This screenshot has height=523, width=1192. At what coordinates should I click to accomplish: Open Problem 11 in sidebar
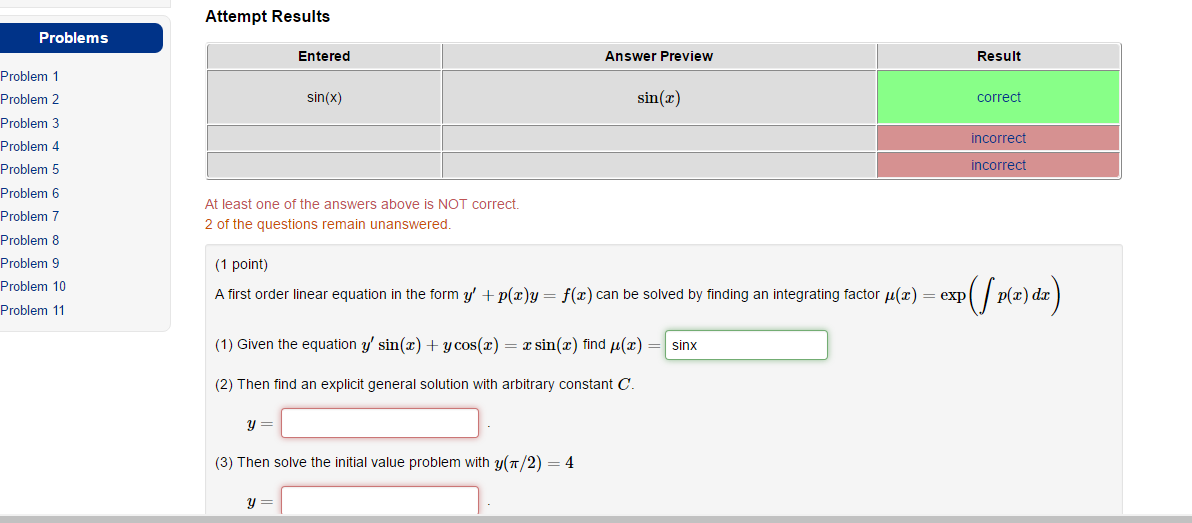coord(33,310)
